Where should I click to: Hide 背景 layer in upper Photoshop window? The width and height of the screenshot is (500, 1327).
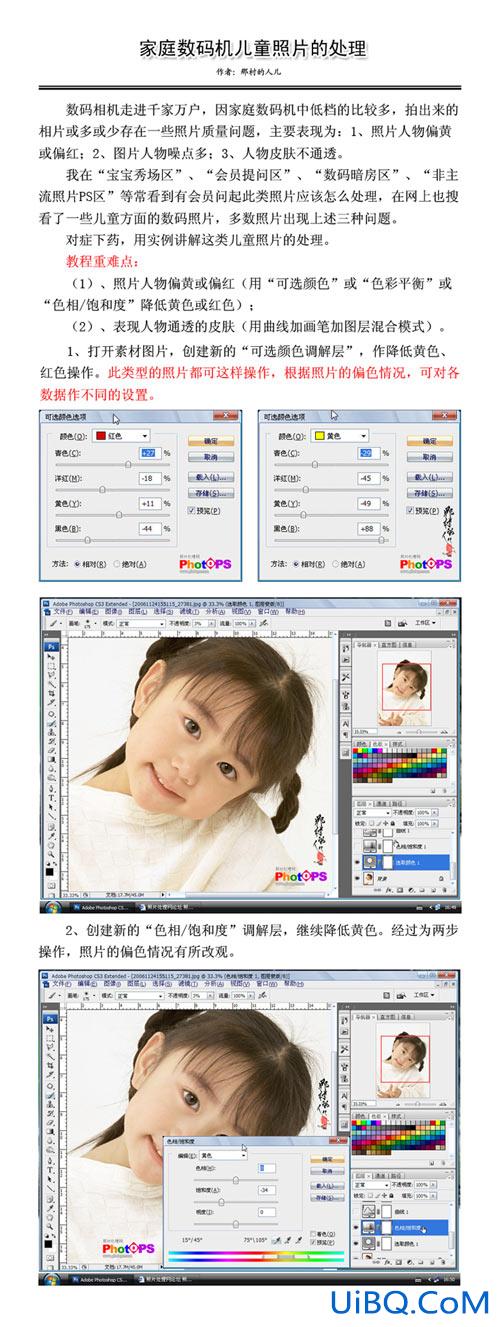(x=357, y=878)
